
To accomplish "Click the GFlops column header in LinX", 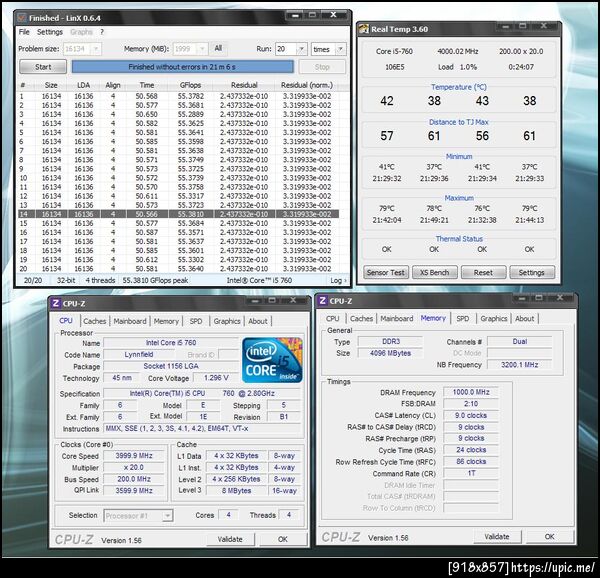I will coord(190,85).
